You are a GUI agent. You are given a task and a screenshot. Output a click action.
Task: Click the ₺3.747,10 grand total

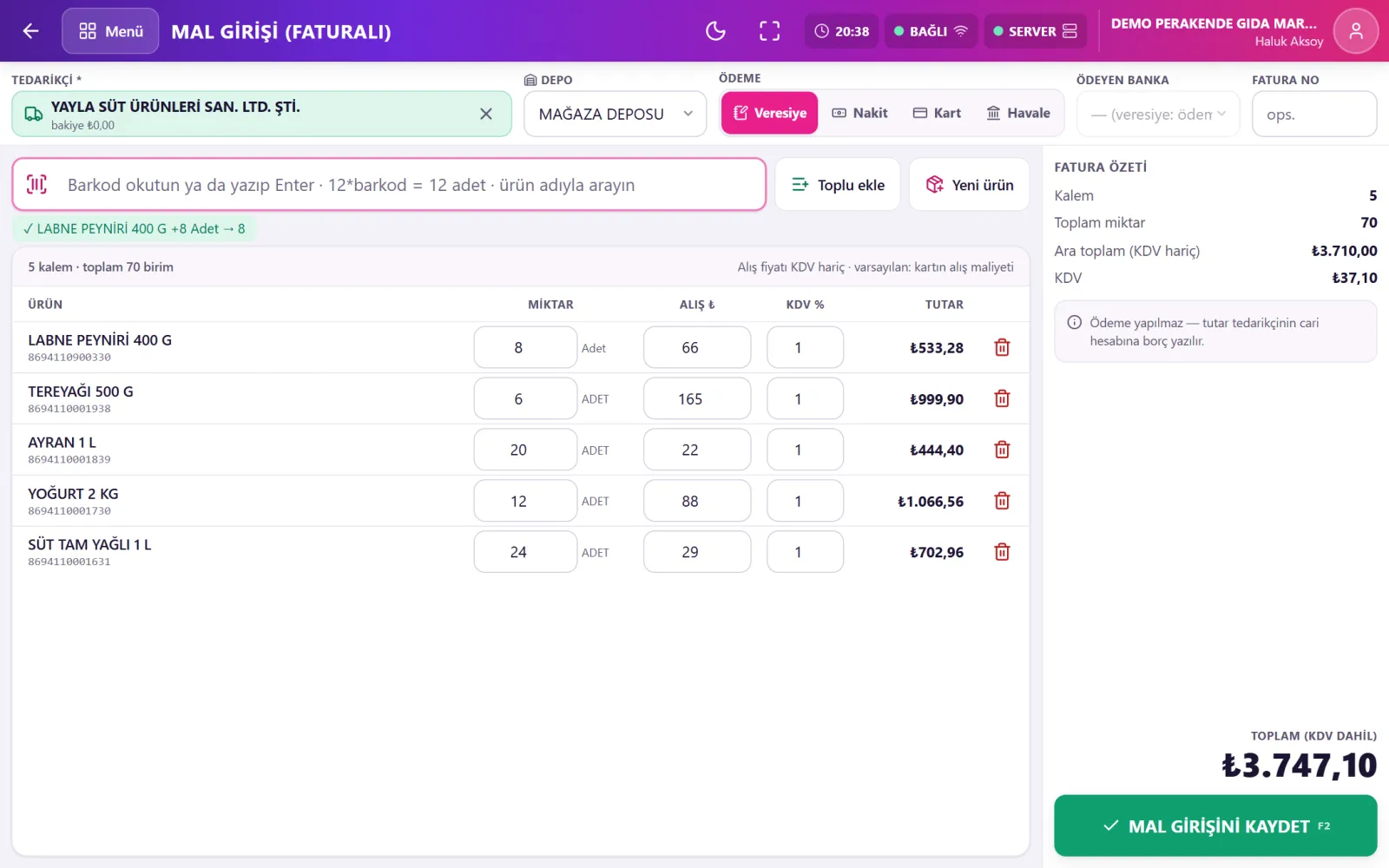click(1299, 766)
